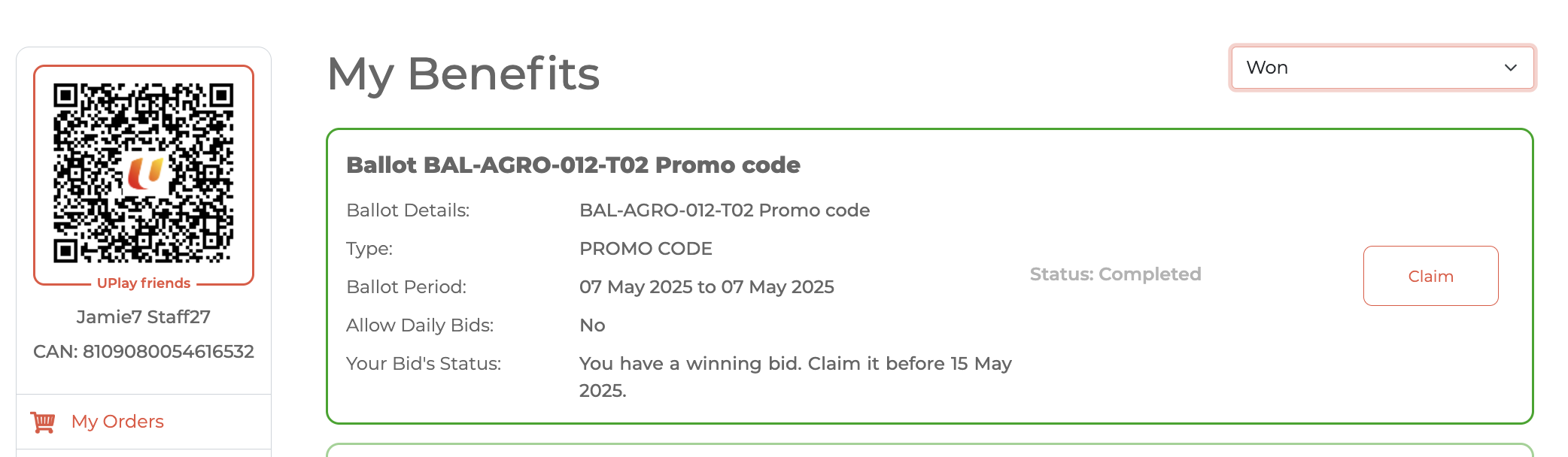Open the Won filter dropdown

click(x=1381, y=68)
